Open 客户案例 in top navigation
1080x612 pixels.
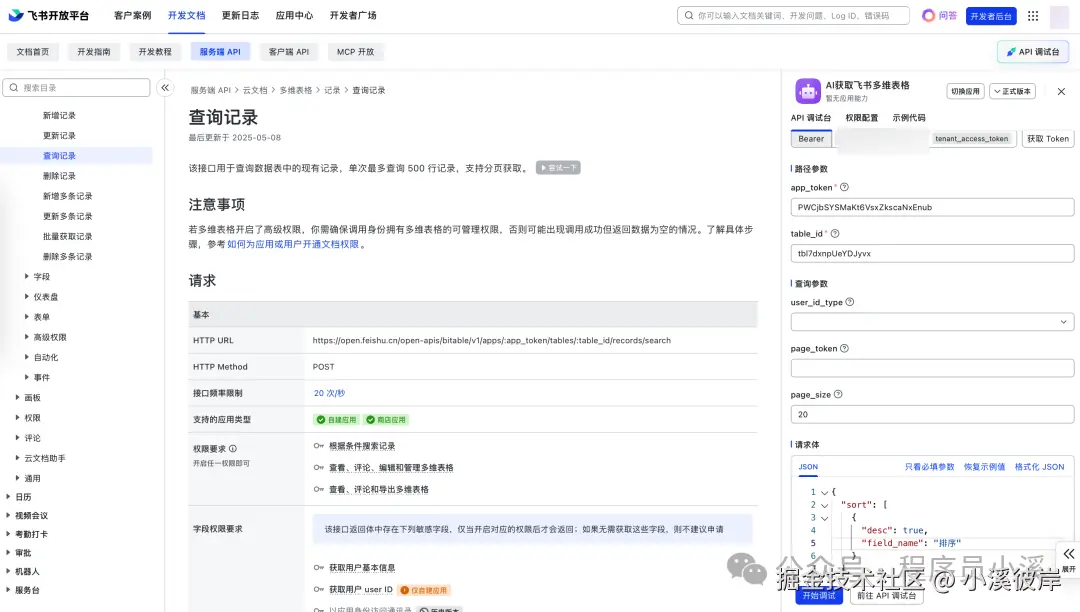[x=132, y=15]
